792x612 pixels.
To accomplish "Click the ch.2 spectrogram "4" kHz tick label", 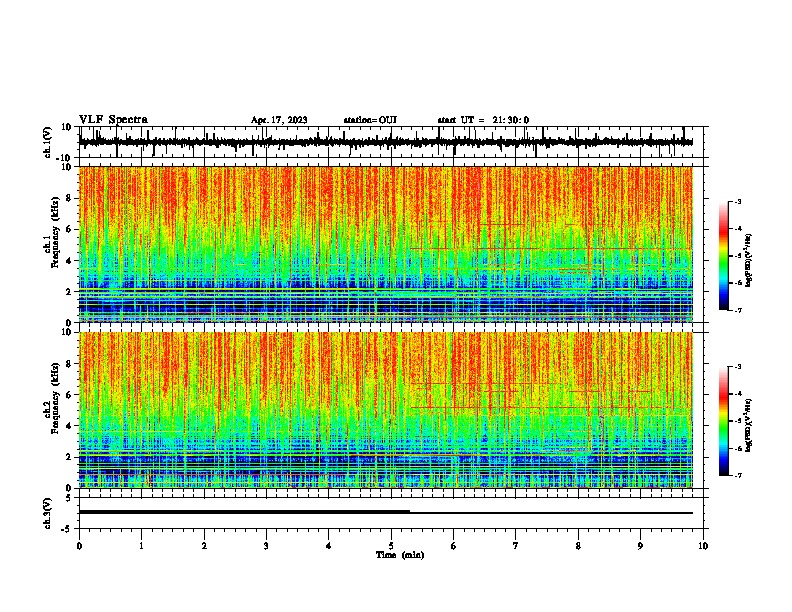I will click(69, 426).
